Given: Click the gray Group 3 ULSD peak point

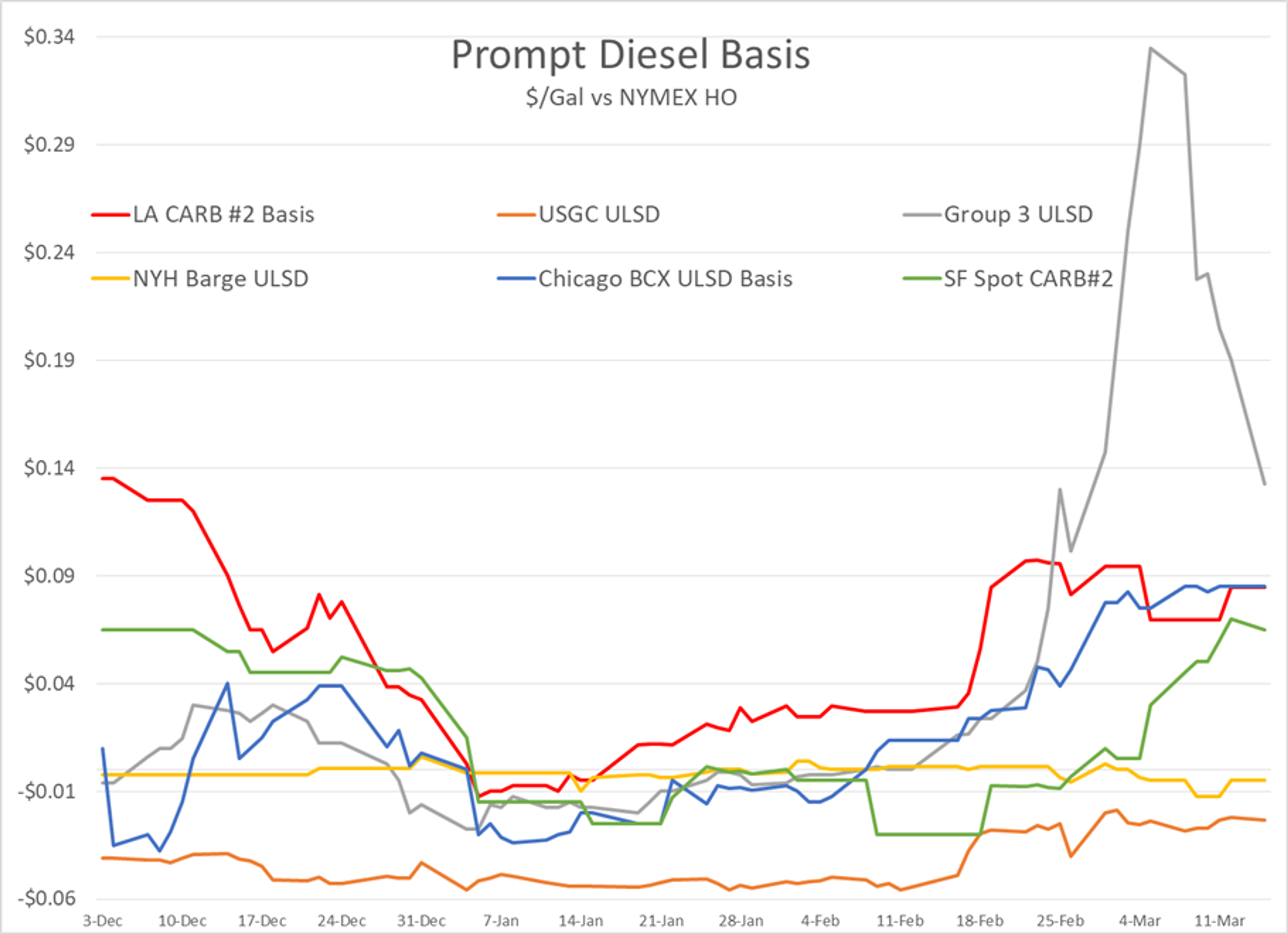Looking at the screenshot, I should click(1150, 48).
